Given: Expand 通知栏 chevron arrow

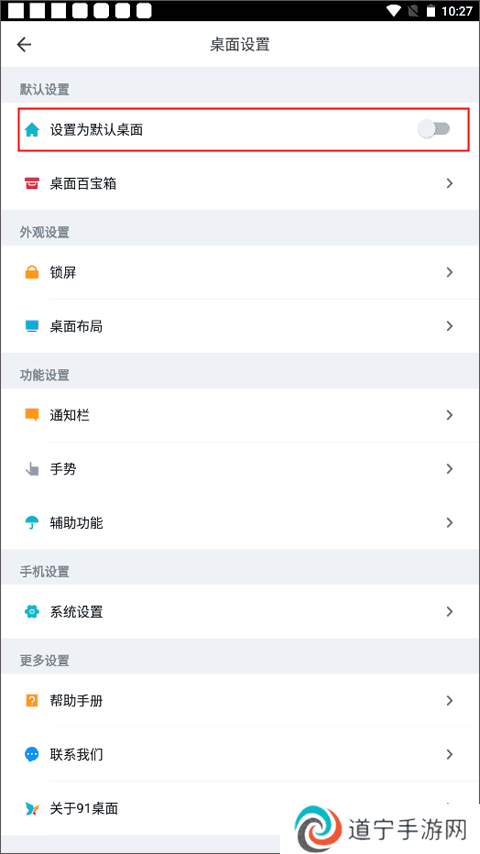Looking at the screenshot, I should [449, 415].
